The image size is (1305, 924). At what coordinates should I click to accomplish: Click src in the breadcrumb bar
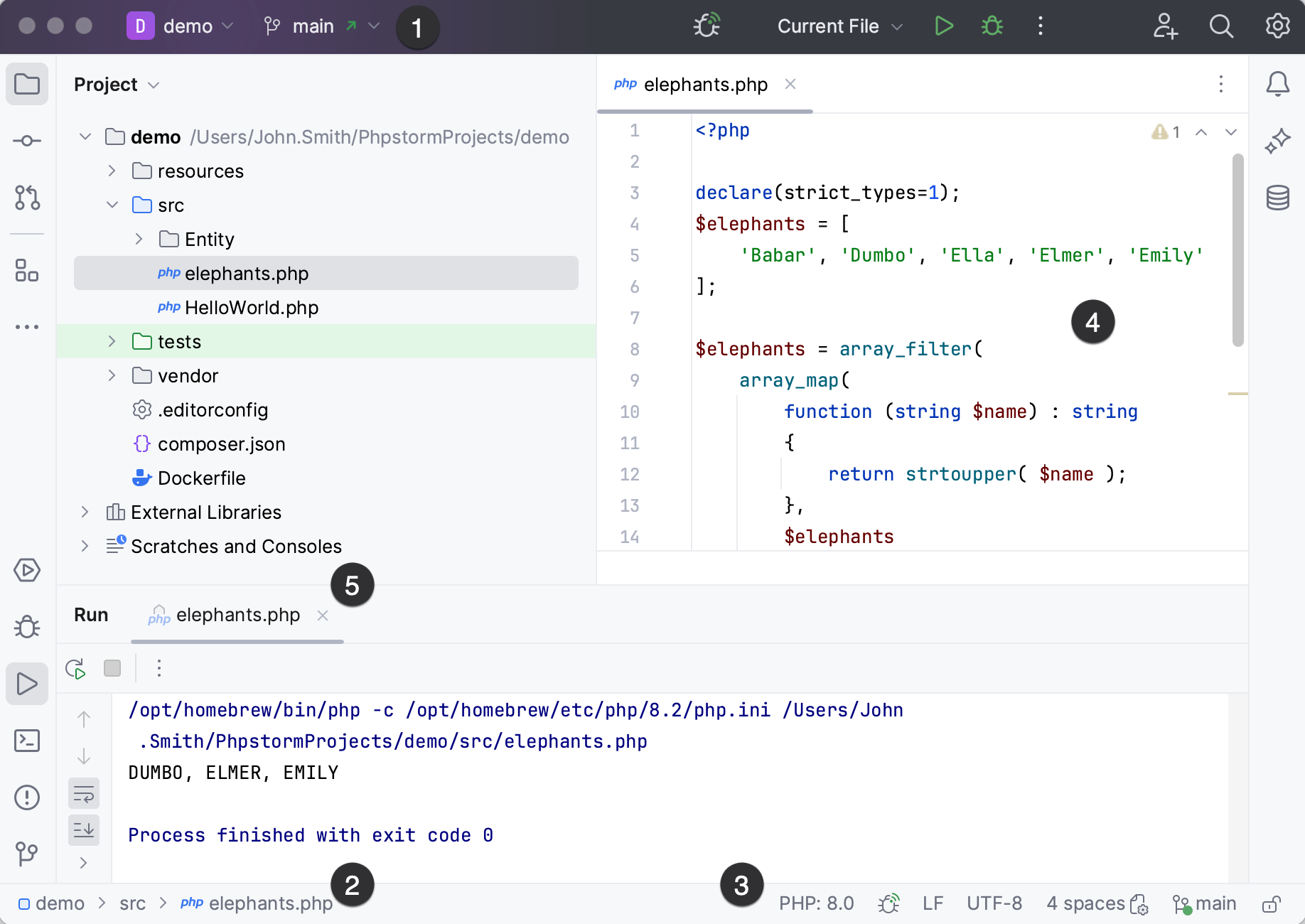pos(132,903)
